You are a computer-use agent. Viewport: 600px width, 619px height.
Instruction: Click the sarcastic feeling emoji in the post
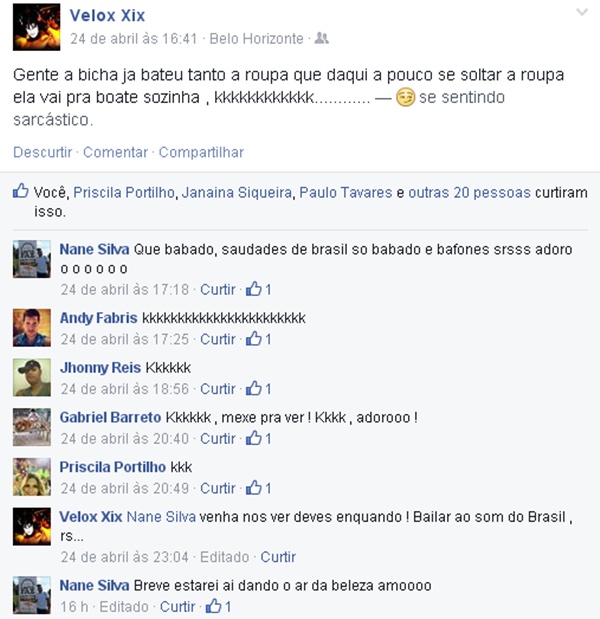point(405,98)
